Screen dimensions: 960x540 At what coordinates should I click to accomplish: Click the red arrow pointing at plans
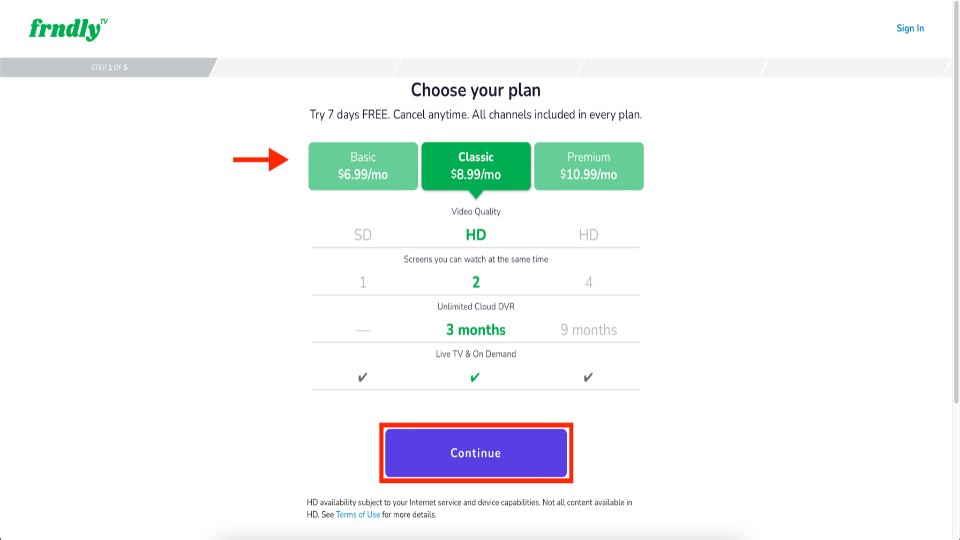click(260, 159)
